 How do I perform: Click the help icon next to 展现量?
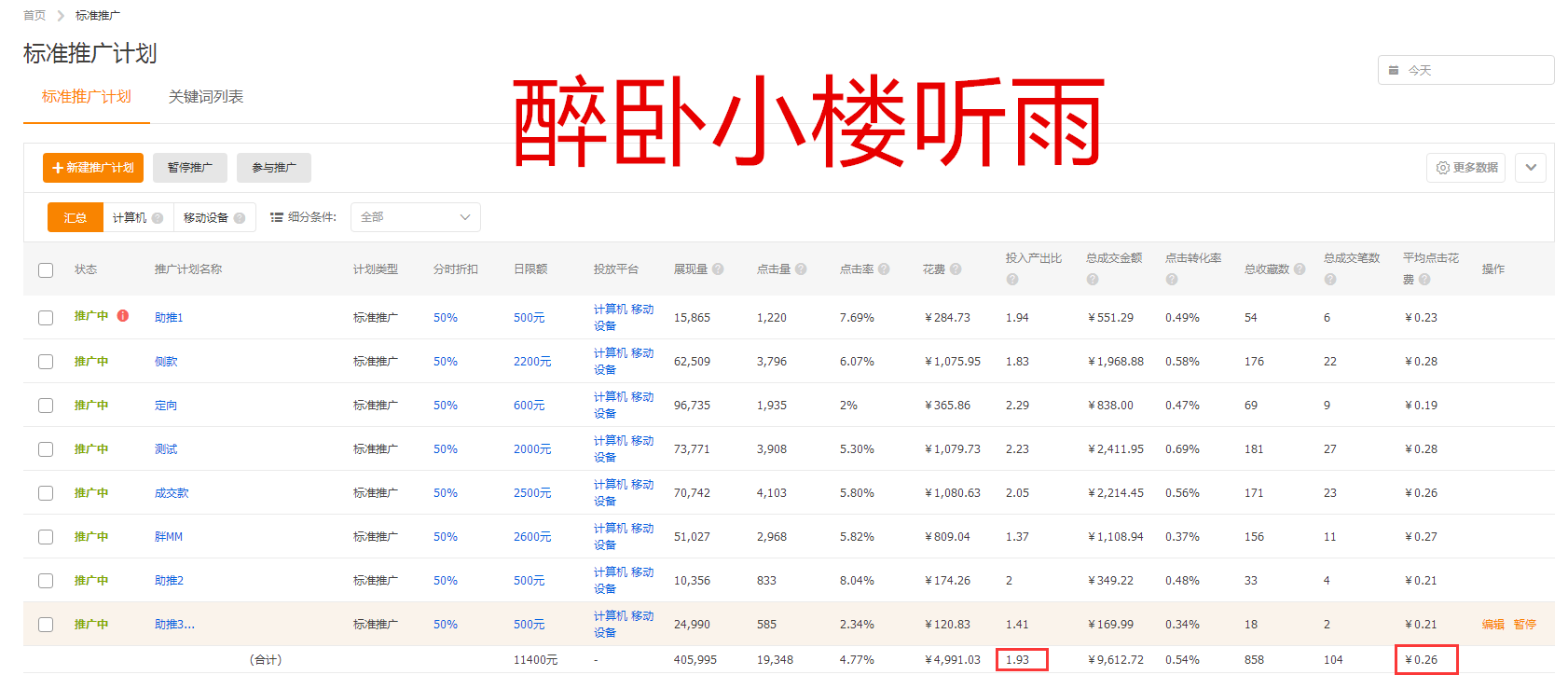click(718, 269)
